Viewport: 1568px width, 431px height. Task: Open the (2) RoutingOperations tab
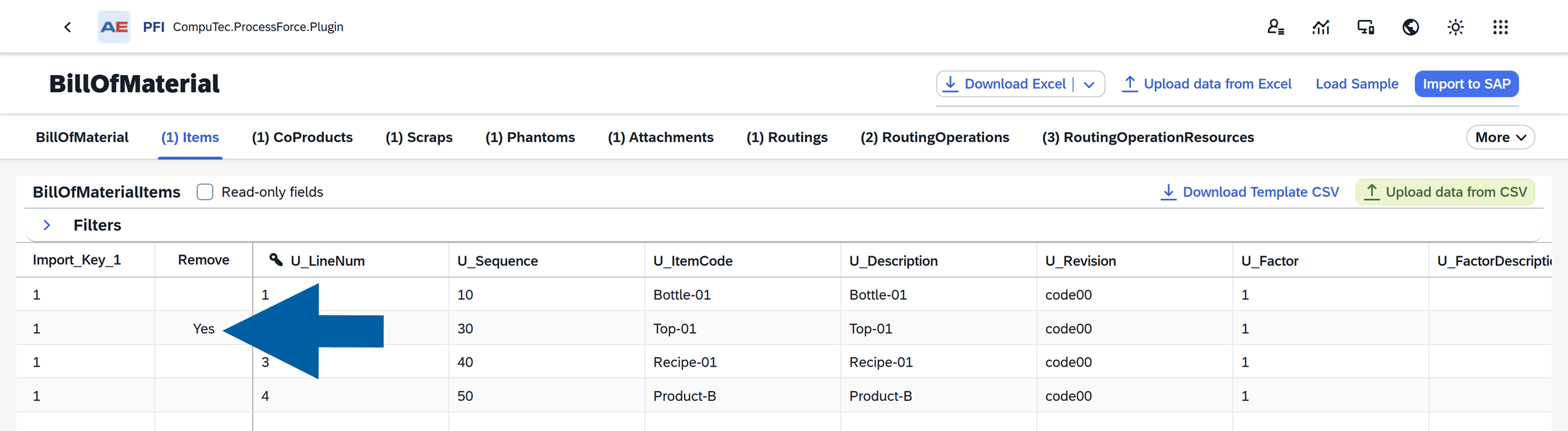[935, 137]
